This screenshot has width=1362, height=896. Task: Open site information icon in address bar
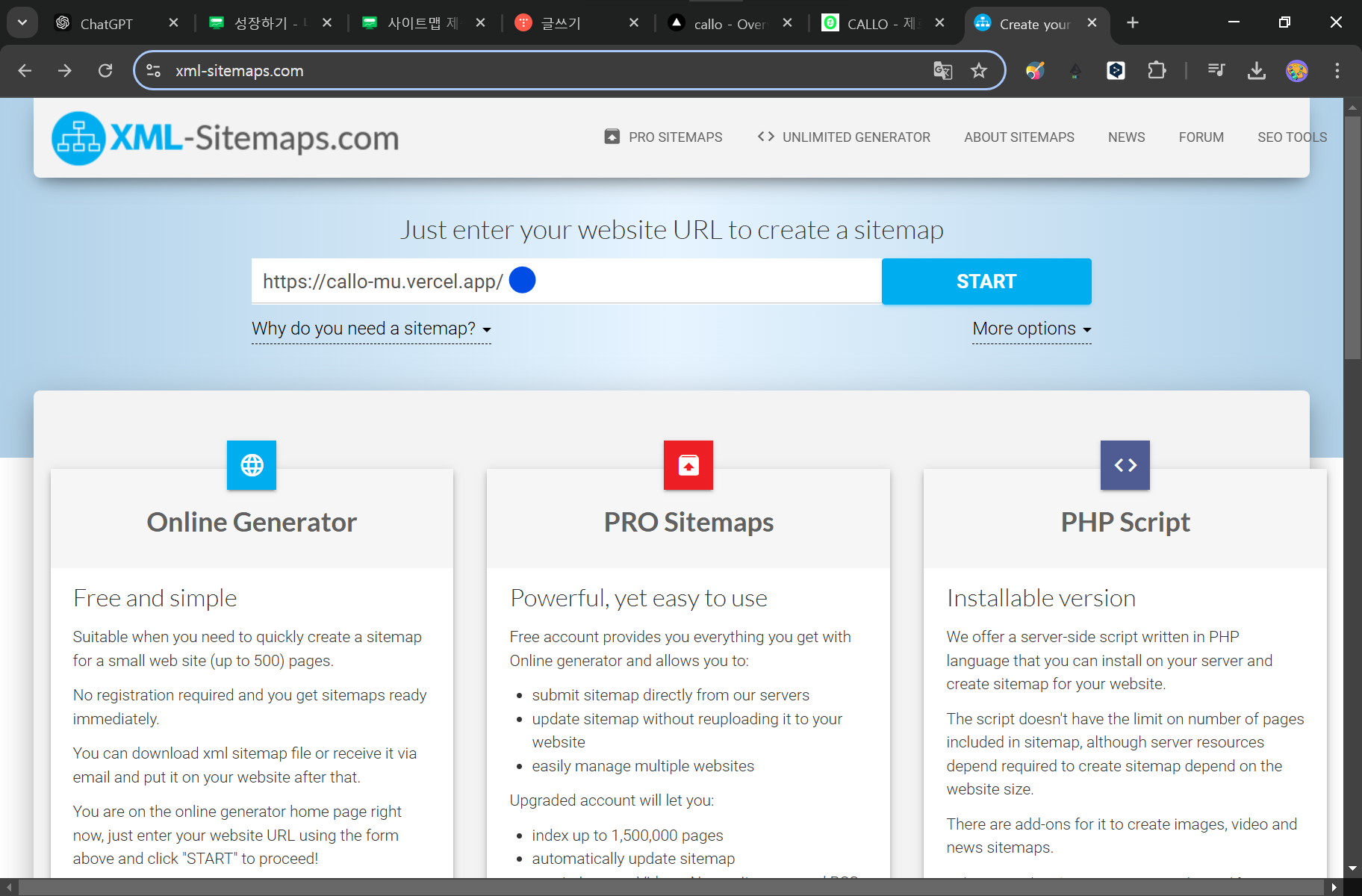[154, 71]
